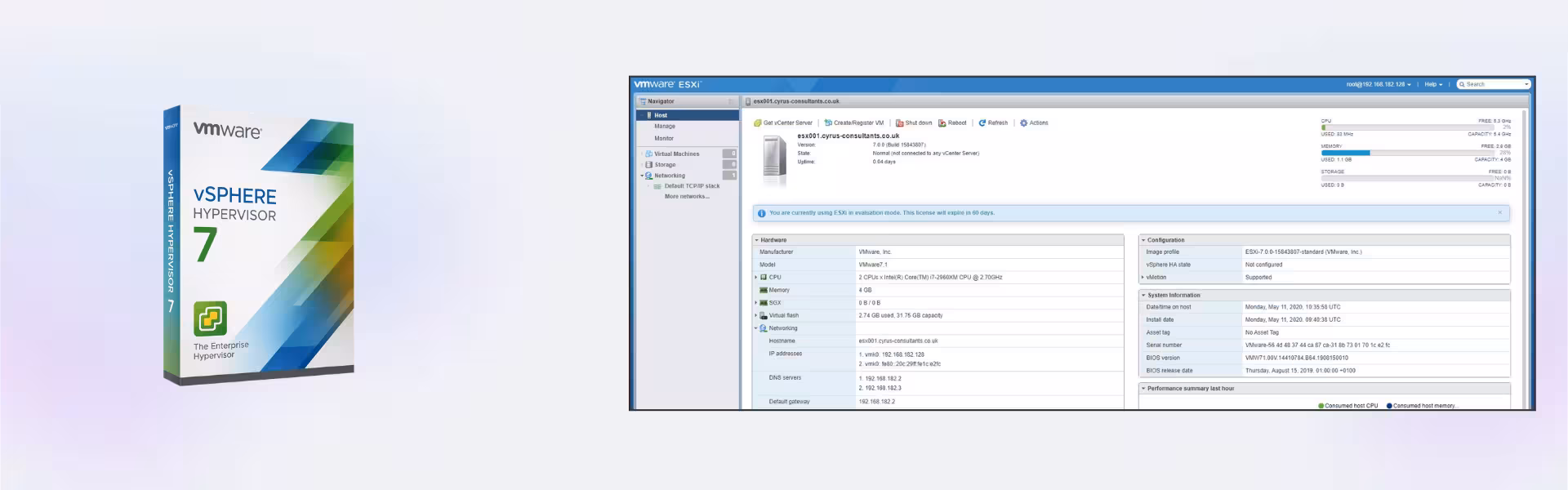1568x490 pixels.
Task: Click the IP address 192.168.182.128 entry
Action: click(891, 355)
